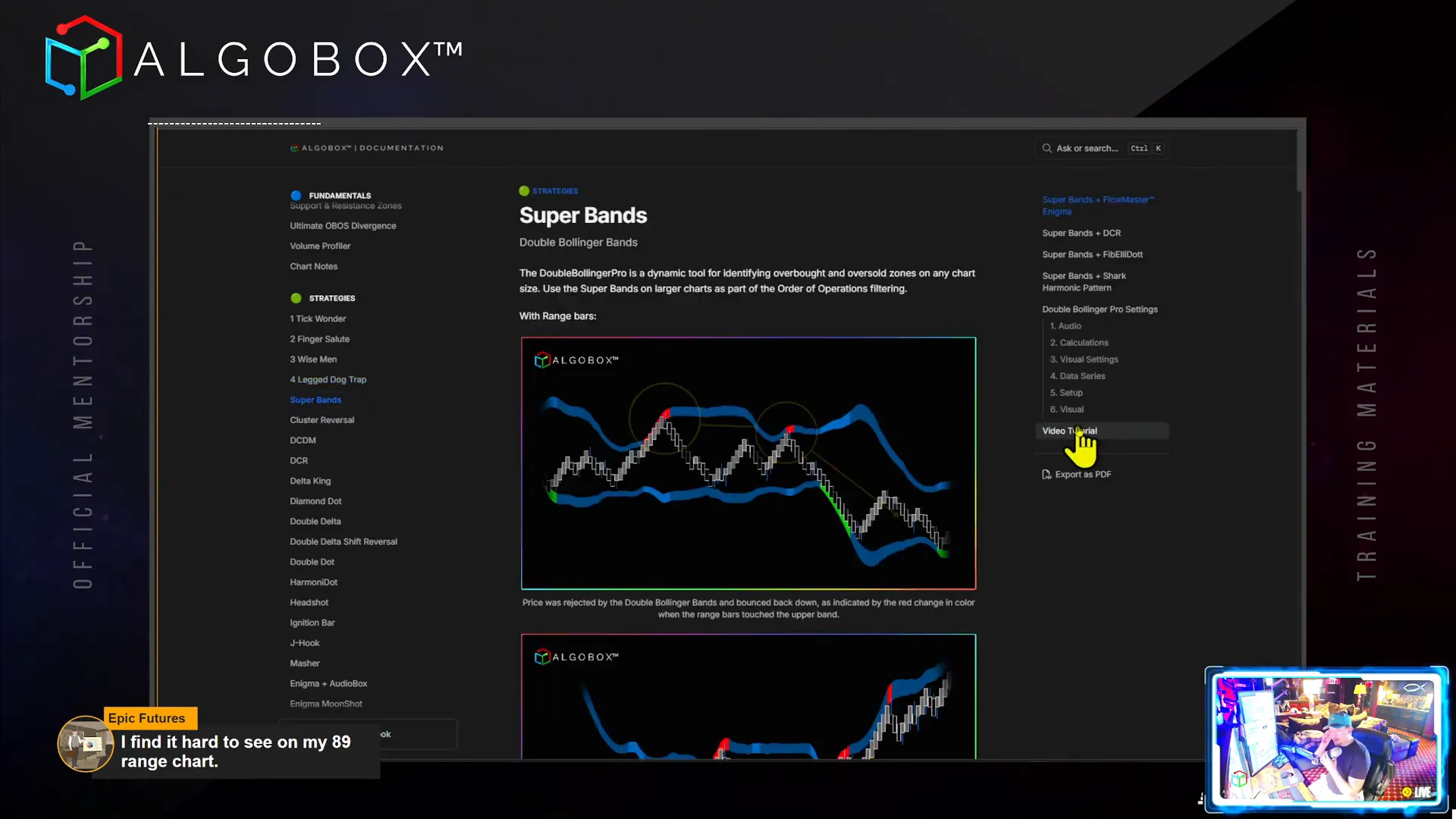The image size is (1456, 819).
Task: Open the second Super Bands chart image
Action: (x=748, y=696)
